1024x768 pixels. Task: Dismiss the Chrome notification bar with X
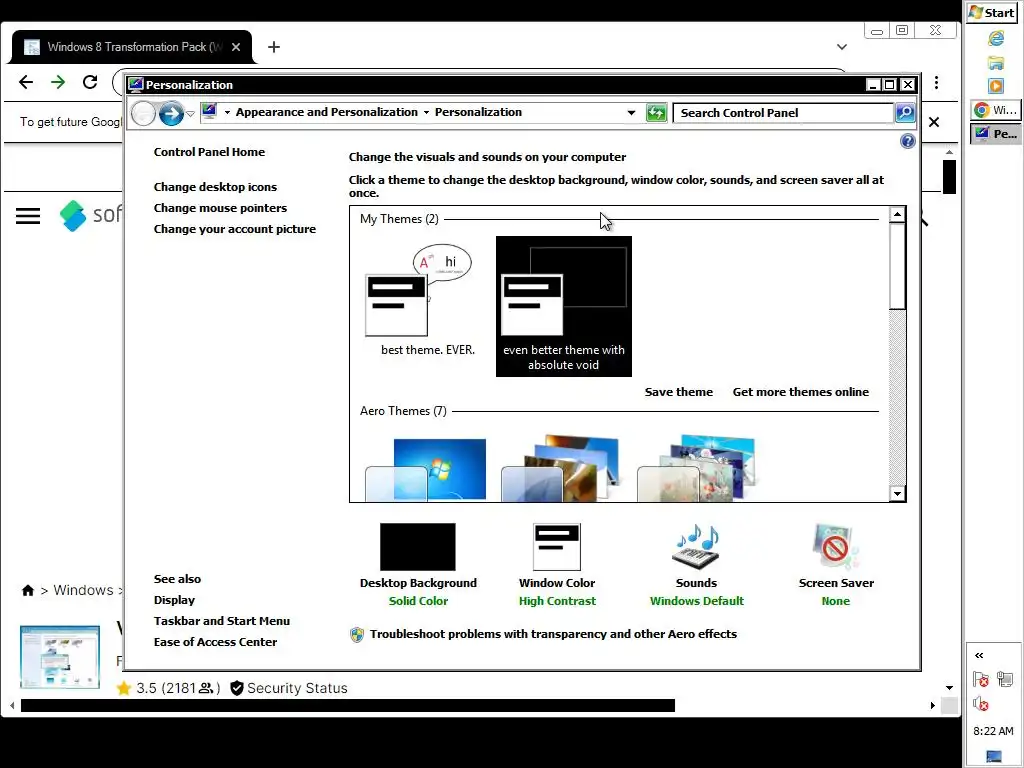934,122
